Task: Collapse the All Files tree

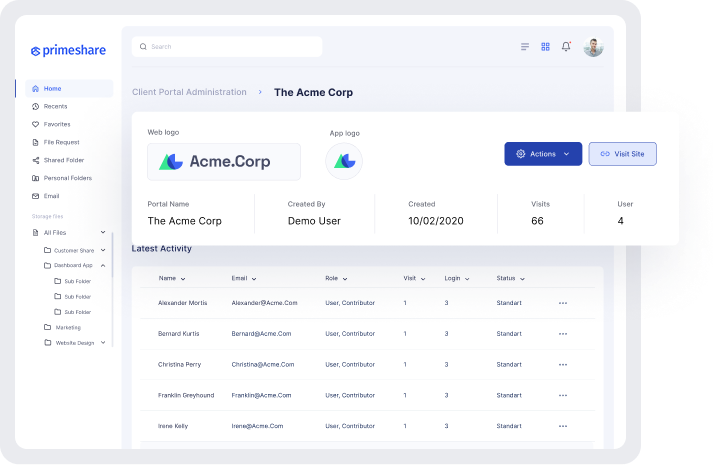Action: click(x=103, y=232)
